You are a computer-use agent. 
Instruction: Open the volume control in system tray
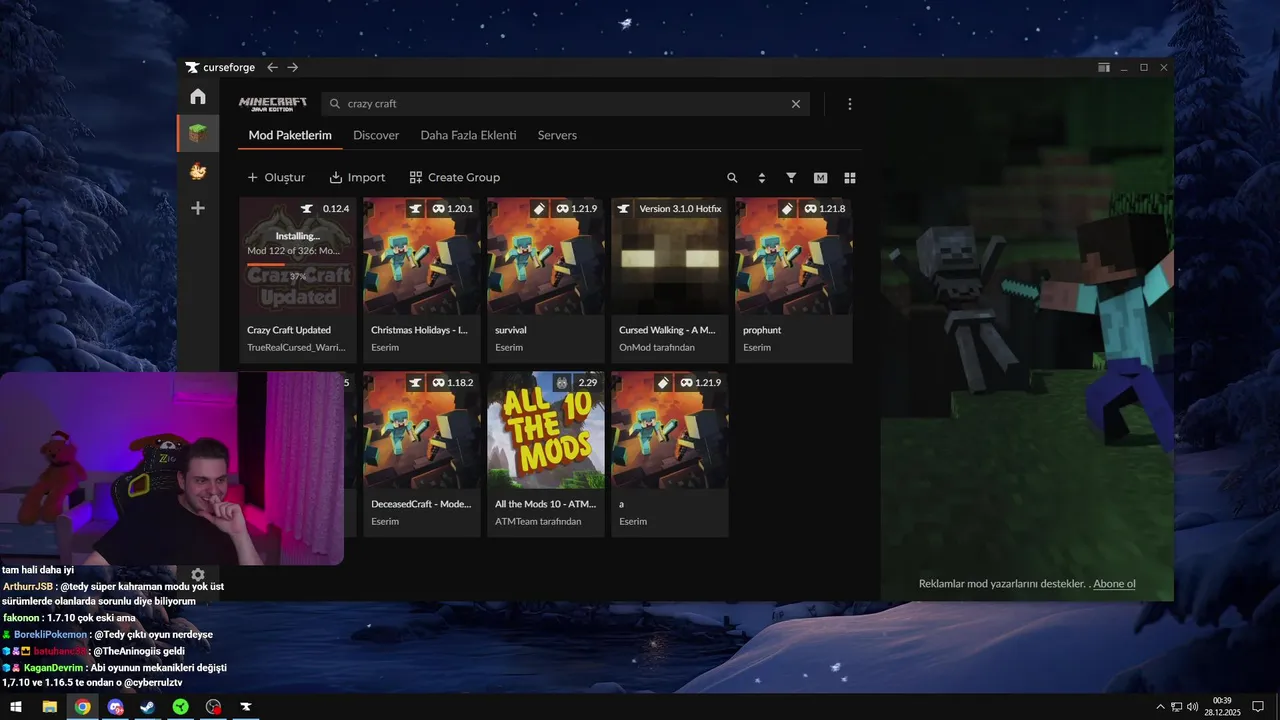tap(1193, 707)
